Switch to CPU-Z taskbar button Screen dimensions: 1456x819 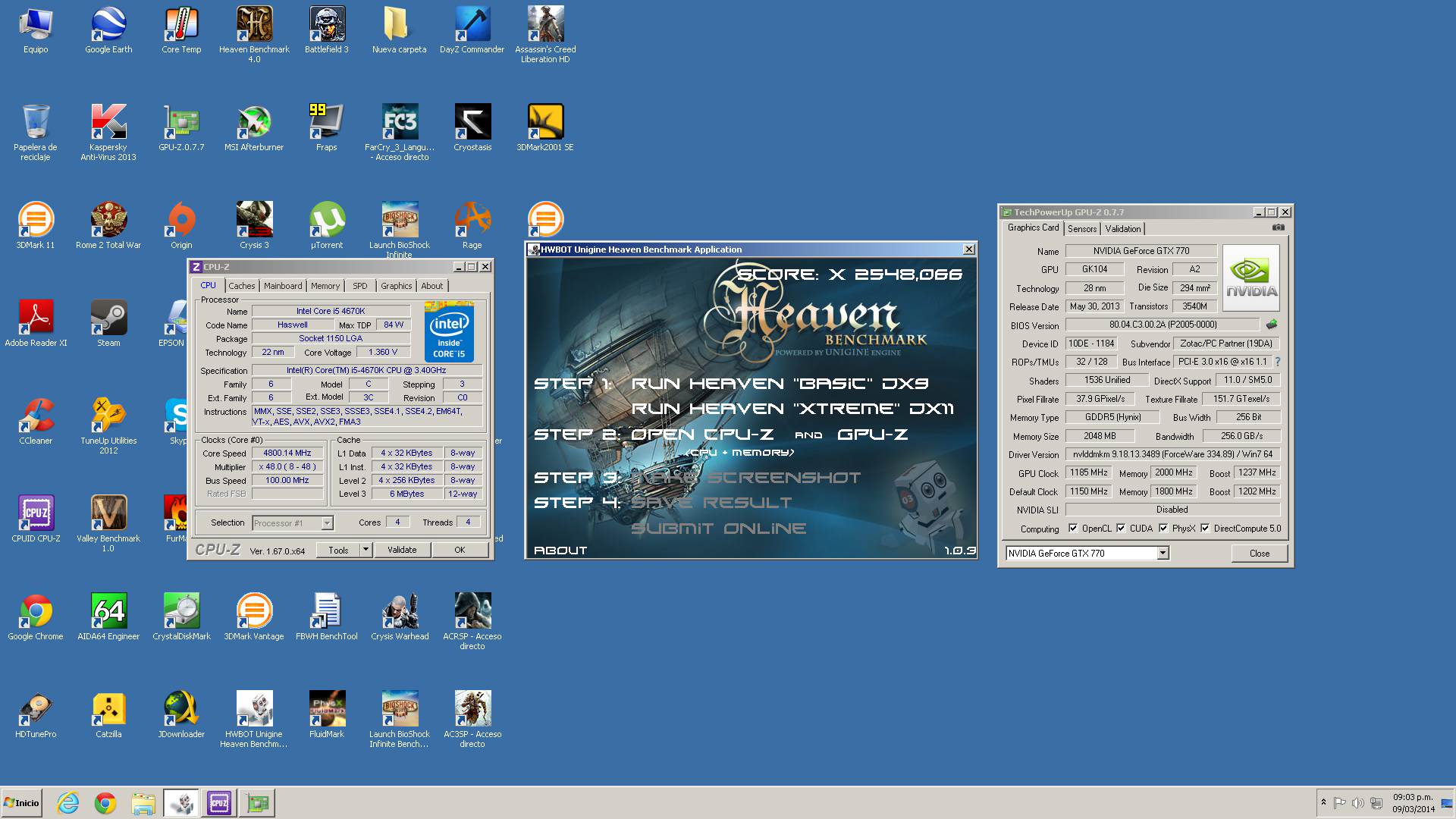tap(219, 803)
